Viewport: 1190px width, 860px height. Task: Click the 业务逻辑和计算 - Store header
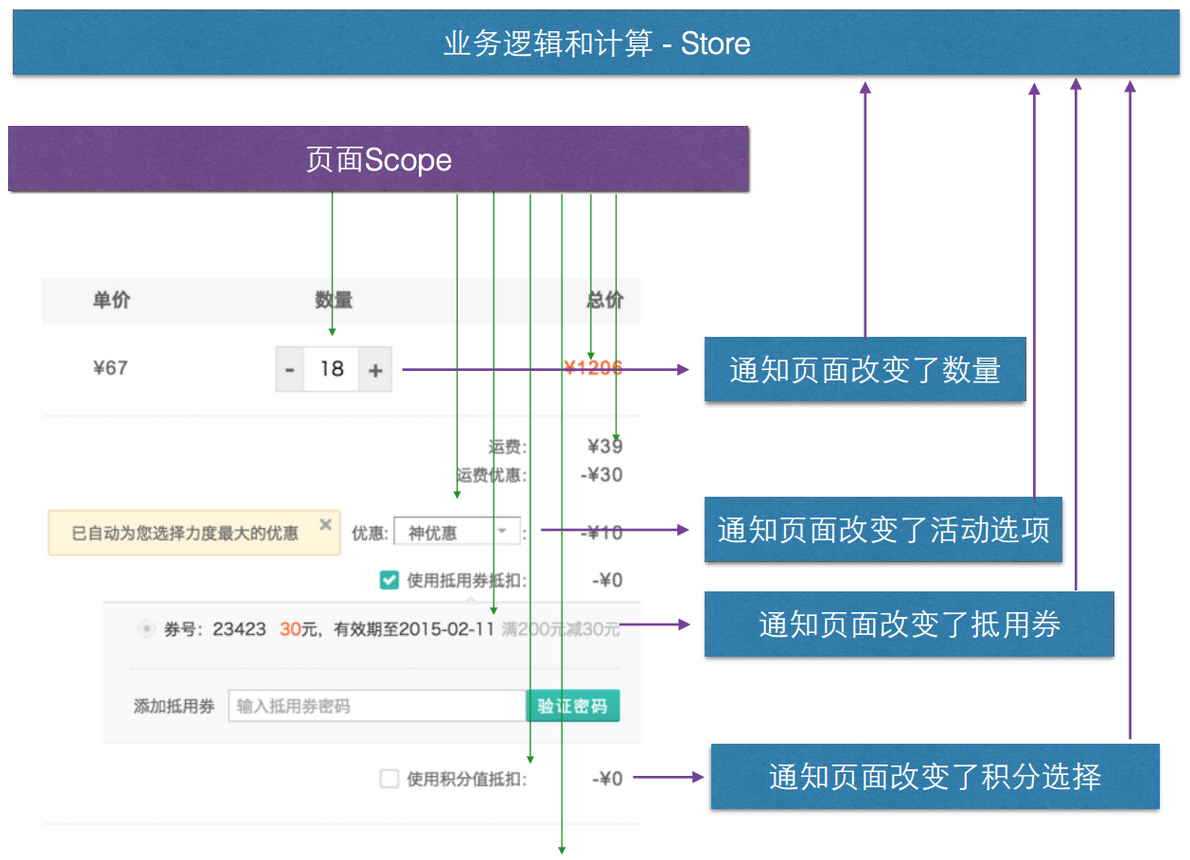595,43
